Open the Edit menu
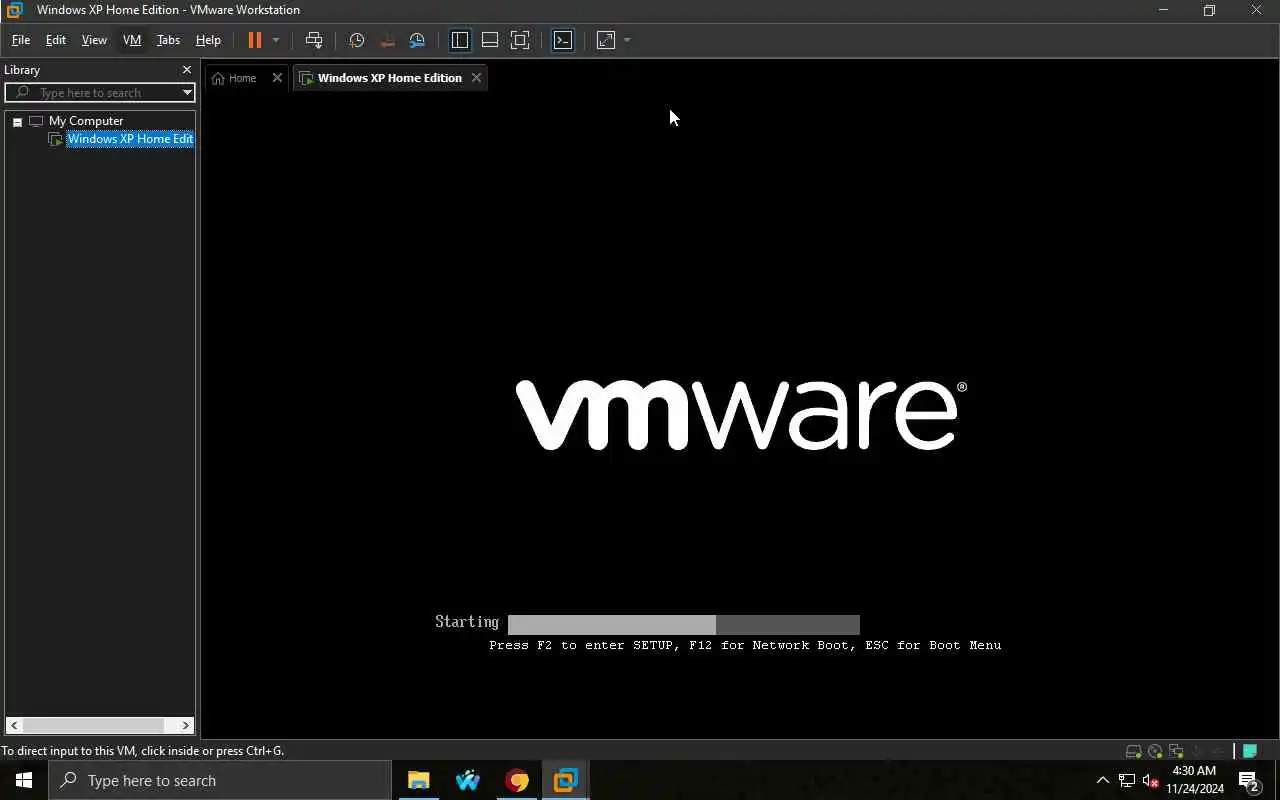1280x800 pixels. click(56, 40)
